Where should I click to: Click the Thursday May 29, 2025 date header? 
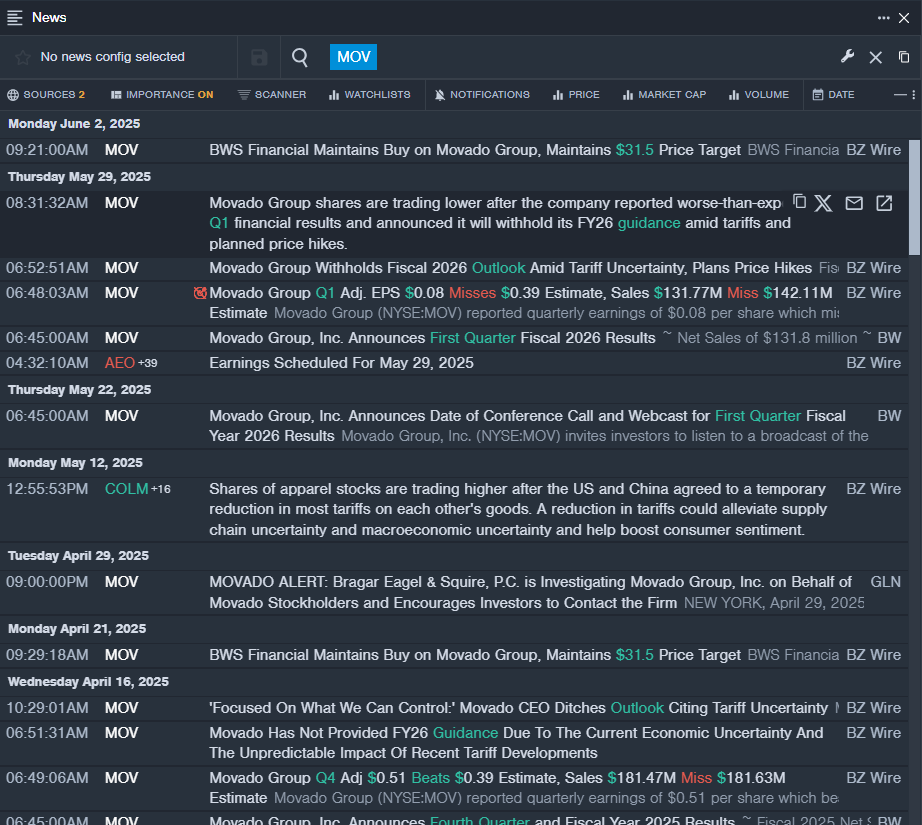79,177
